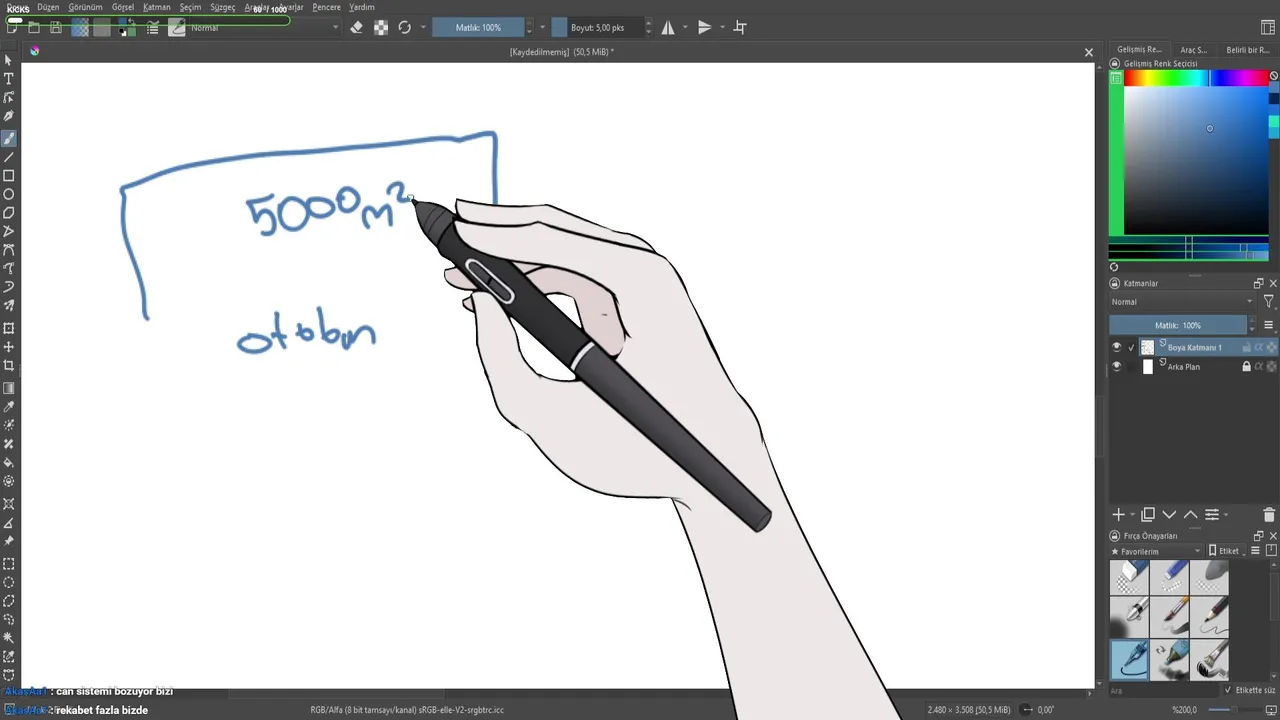The image size is (1280, 720).
Task: Click the Ara search field in brush presets
Action: (1164, 690)
